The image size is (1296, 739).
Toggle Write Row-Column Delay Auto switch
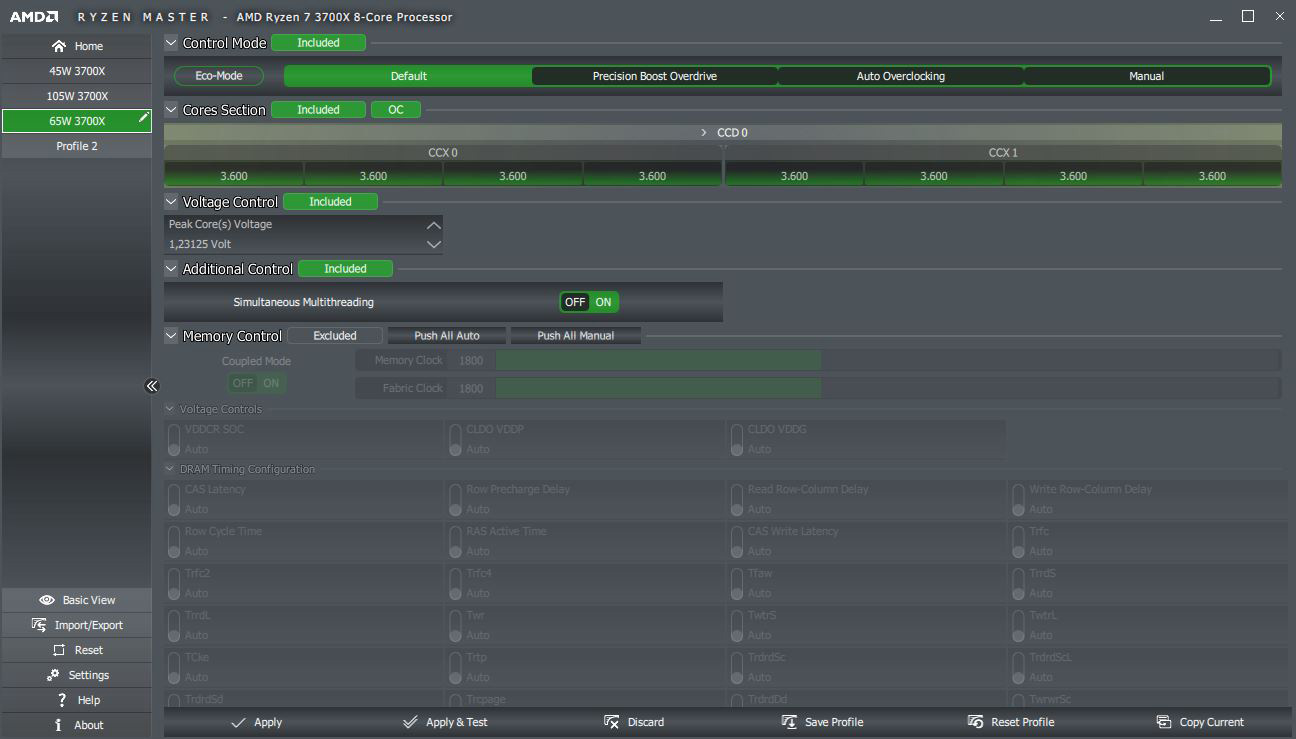coord(1018,499)
